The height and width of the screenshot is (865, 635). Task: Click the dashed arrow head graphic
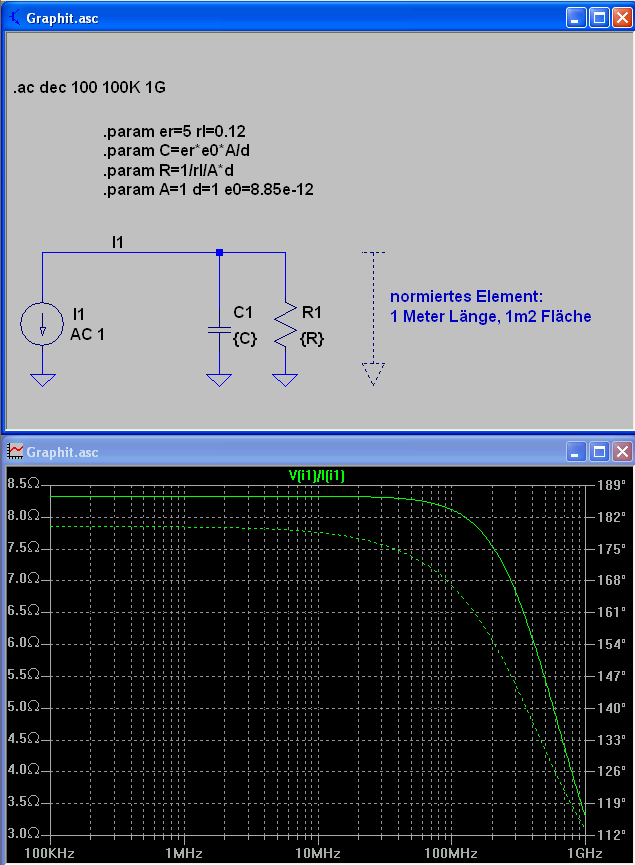click(x=373, y=373)
